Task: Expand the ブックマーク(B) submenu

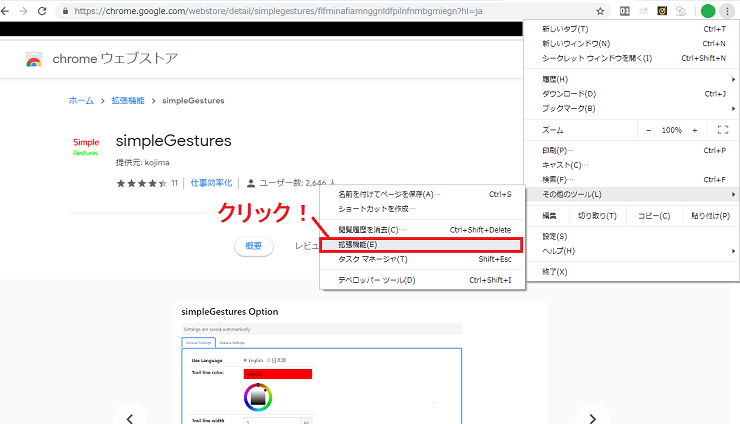Action: (x=631, y=109)
